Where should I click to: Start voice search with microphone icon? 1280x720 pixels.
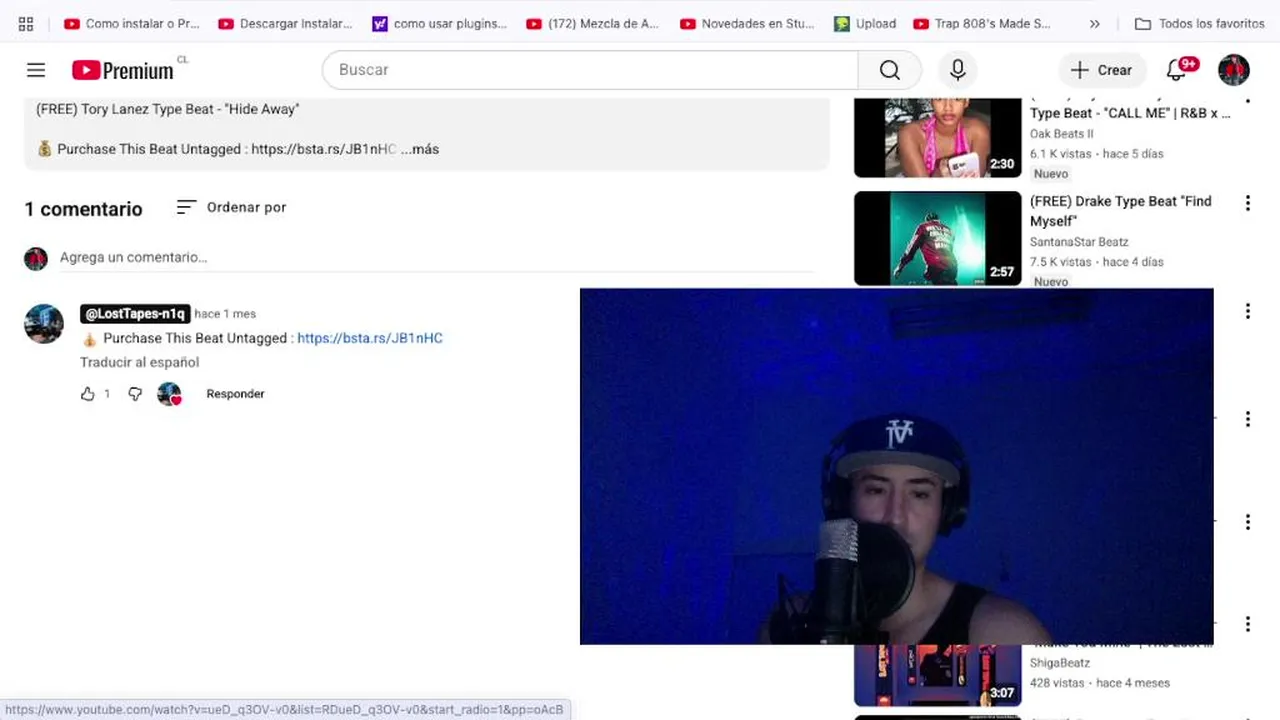pos(957,70)
